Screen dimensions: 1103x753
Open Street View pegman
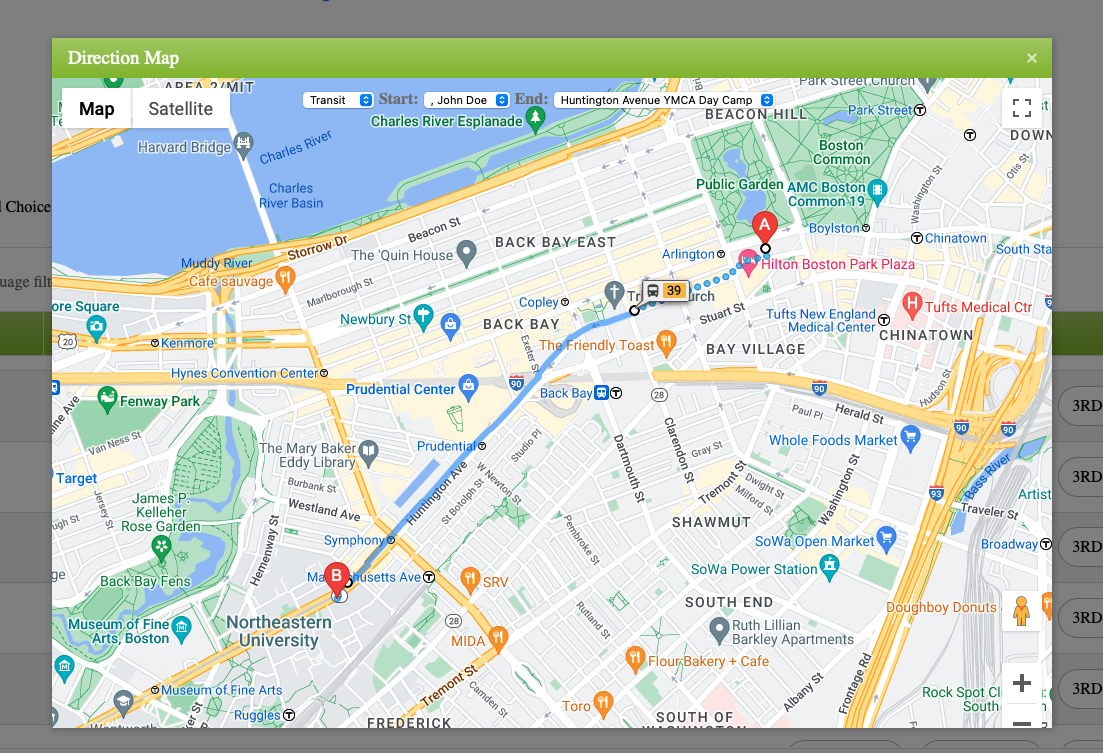(1021, 611)
